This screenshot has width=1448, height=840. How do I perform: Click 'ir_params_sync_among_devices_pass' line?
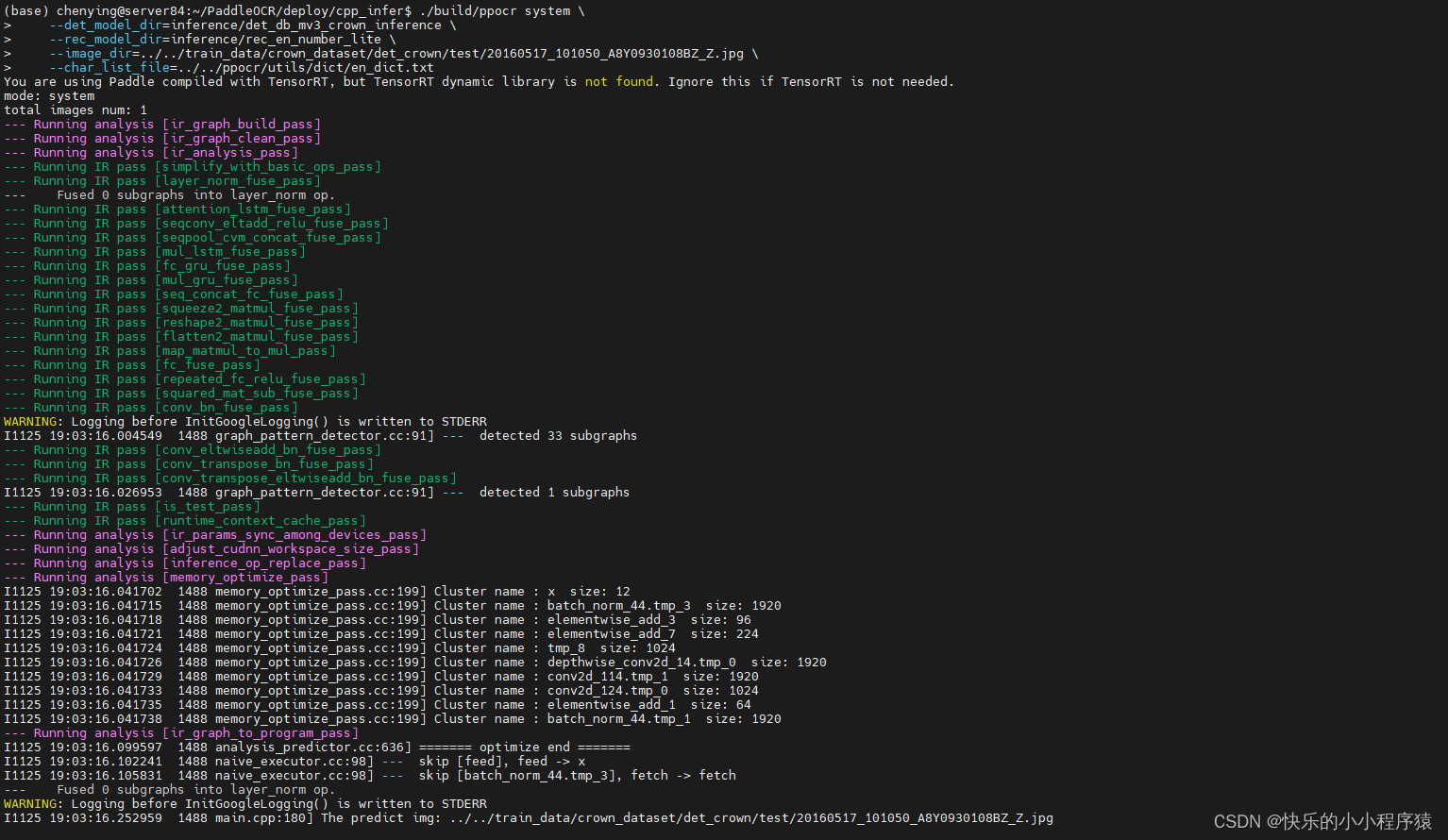click(x=215, y=535)
